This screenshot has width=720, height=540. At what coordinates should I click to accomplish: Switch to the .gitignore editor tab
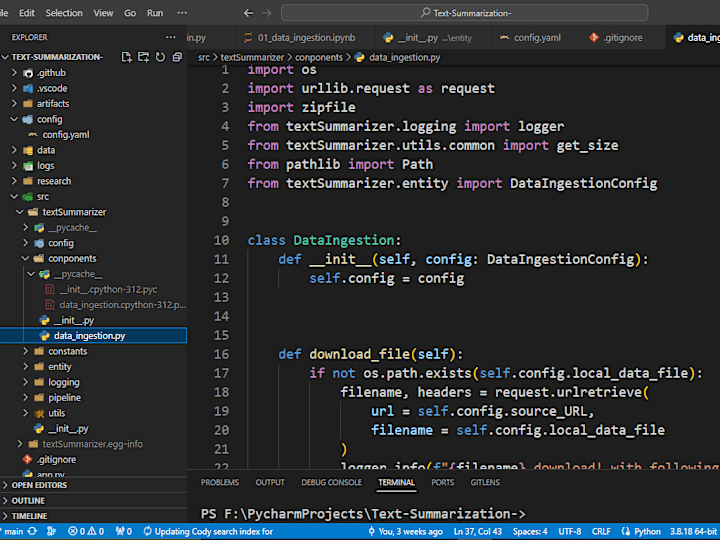tap(622, 38)
